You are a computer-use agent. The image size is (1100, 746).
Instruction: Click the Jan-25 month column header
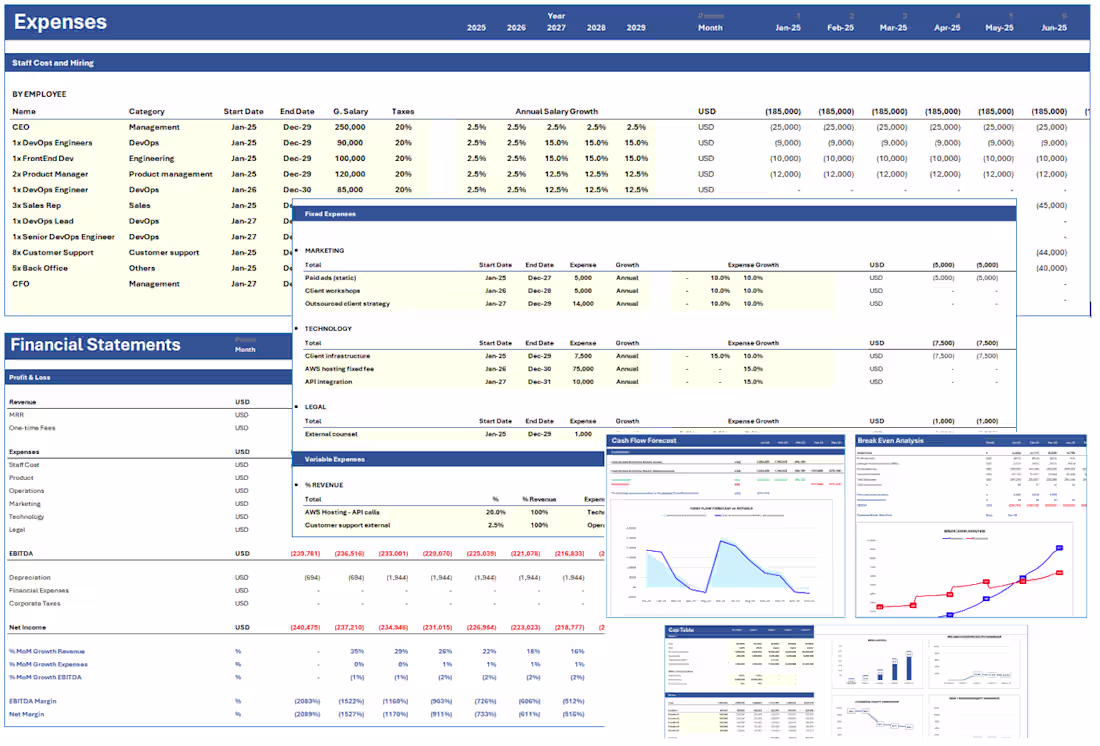coord(788,27)
